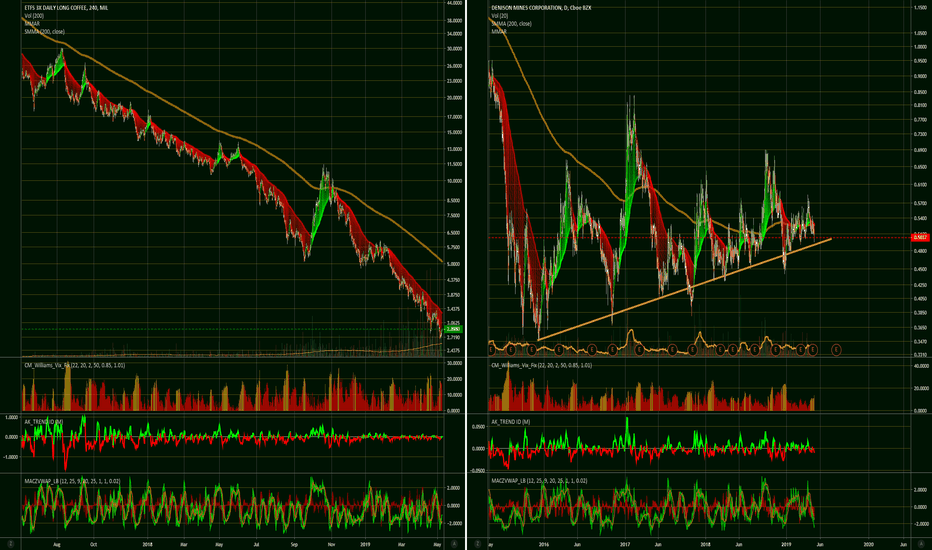Click 10.0000 on coffee chart price axis

454,181
